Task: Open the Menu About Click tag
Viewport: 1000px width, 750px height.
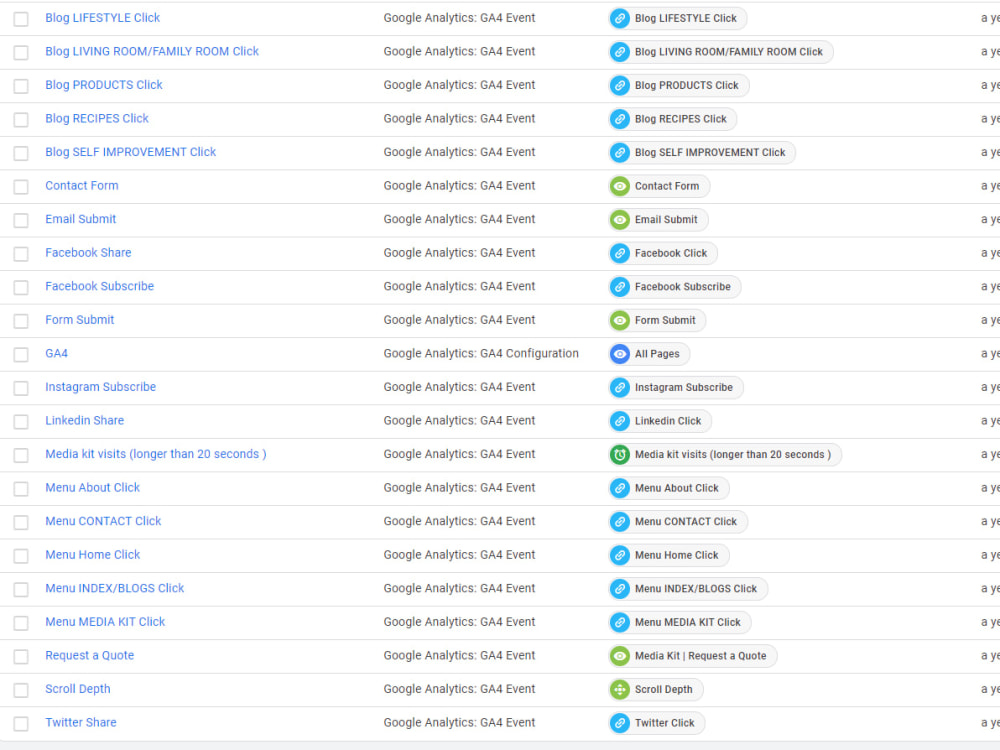Action: coord(92,487)
